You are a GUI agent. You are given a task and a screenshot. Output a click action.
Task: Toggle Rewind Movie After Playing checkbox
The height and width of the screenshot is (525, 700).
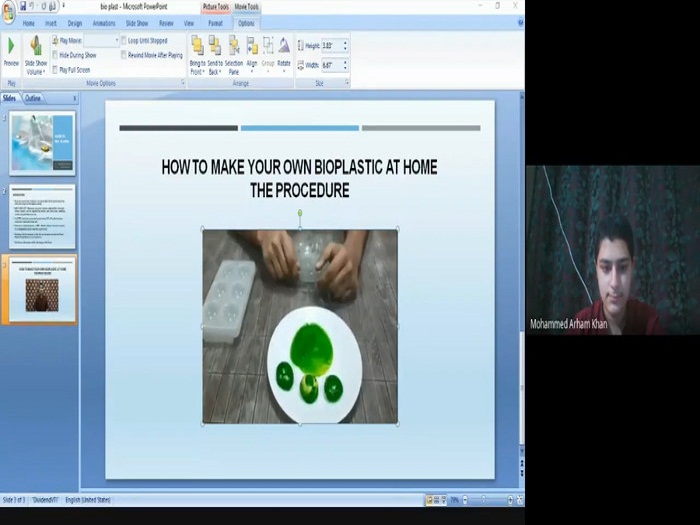(x=124, y=55)
